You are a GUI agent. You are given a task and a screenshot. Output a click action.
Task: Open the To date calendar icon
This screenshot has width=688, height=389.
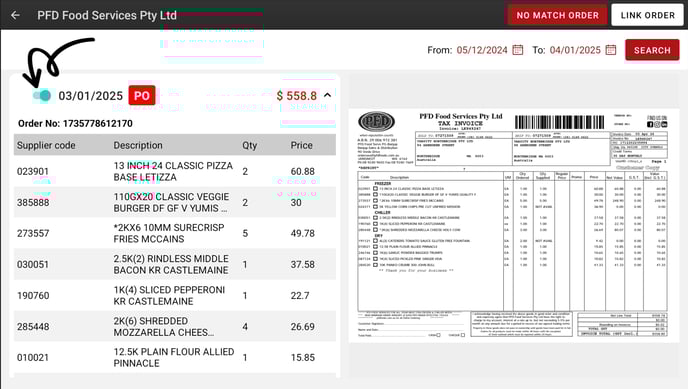[611, 50]
